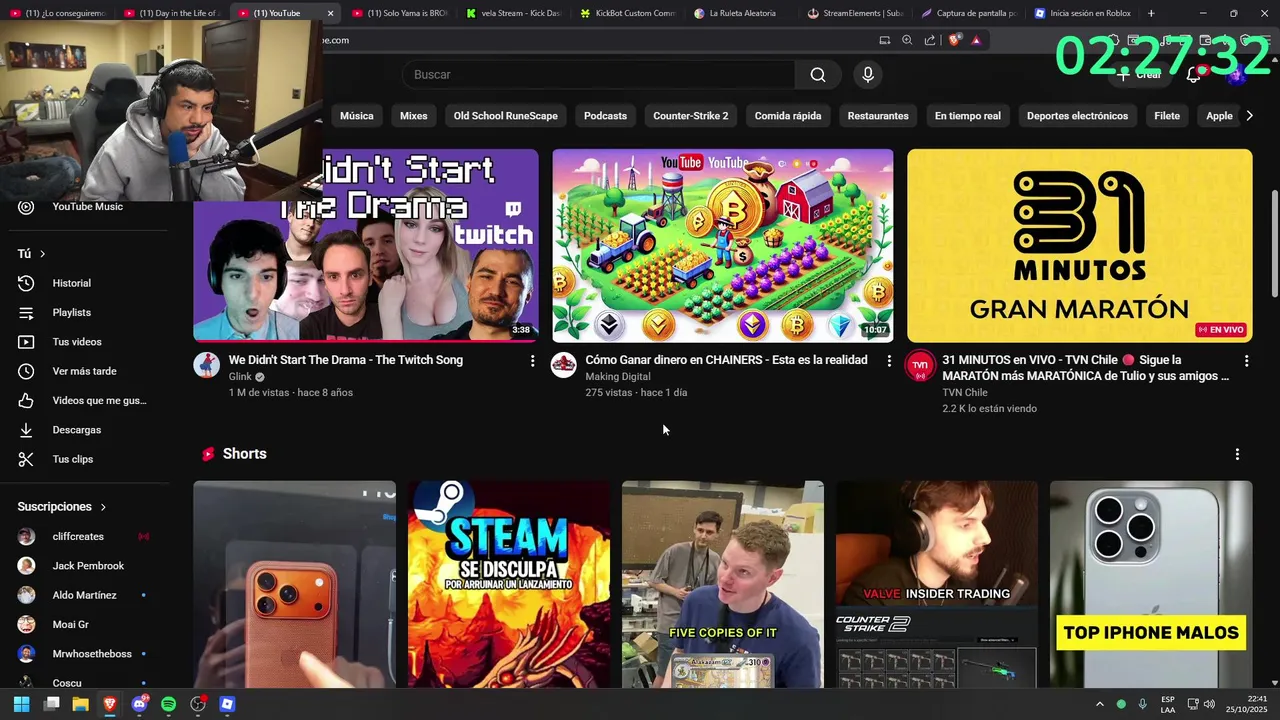Open Spotify from the taskbar
This screenshot has width=1280, height=720.
point(168,704)
